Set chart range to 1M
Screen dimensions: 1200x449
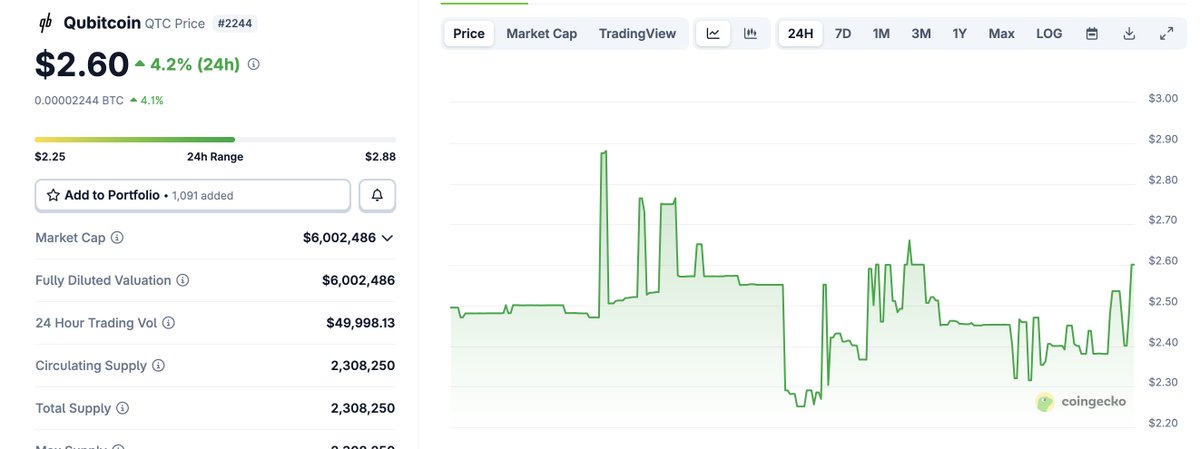pos(881,33)
